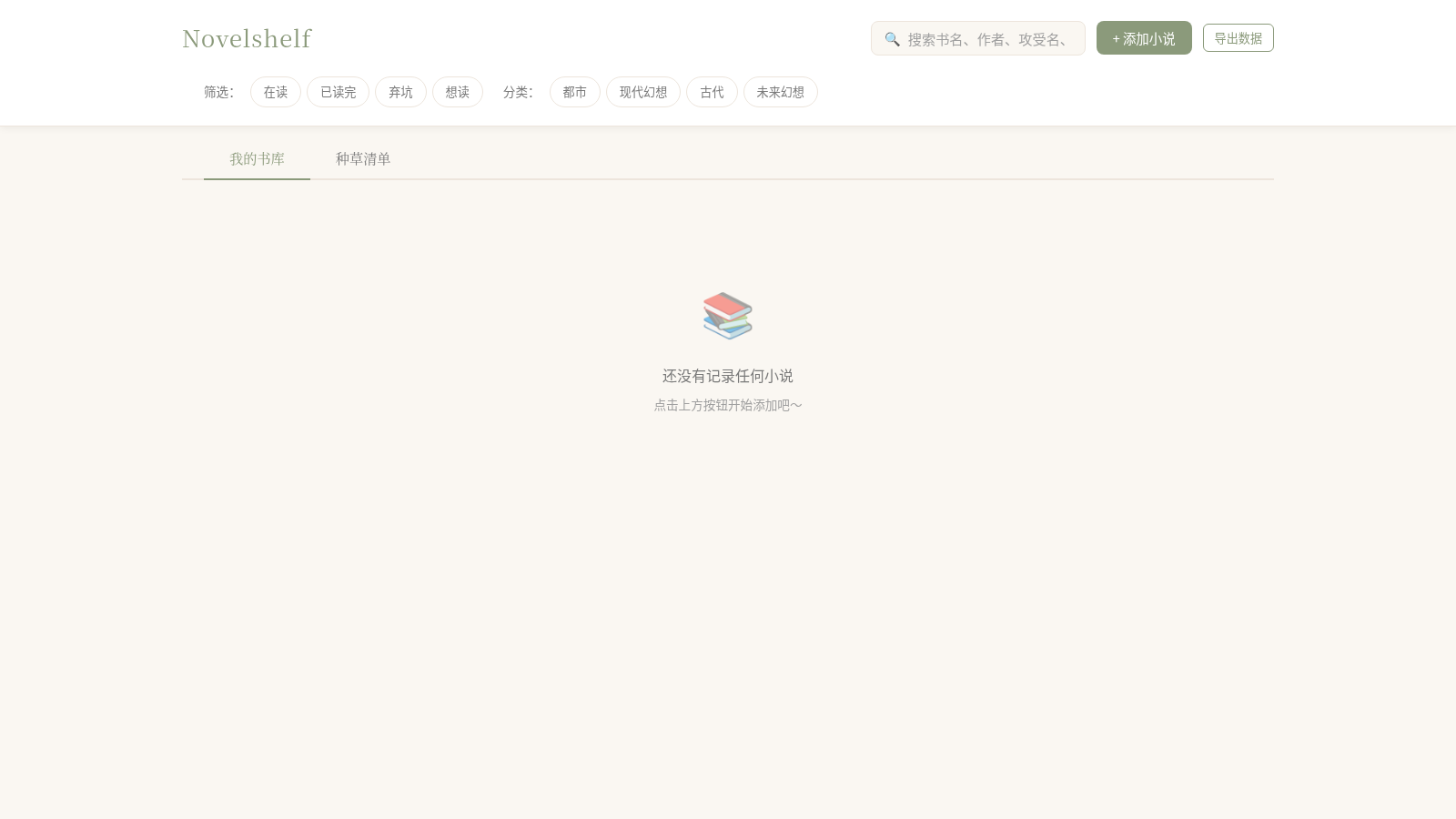Viewport: 1456px width, 819px height.
Task: Click the 分类 label
Action: (x=518, y=92)
